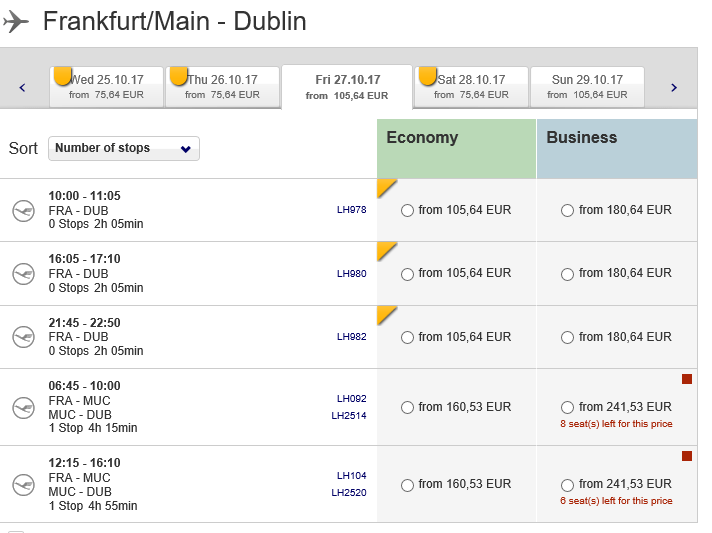This screenshot has height=533, width=712.
Task: Click the Business column header
Action: (617, 148)
